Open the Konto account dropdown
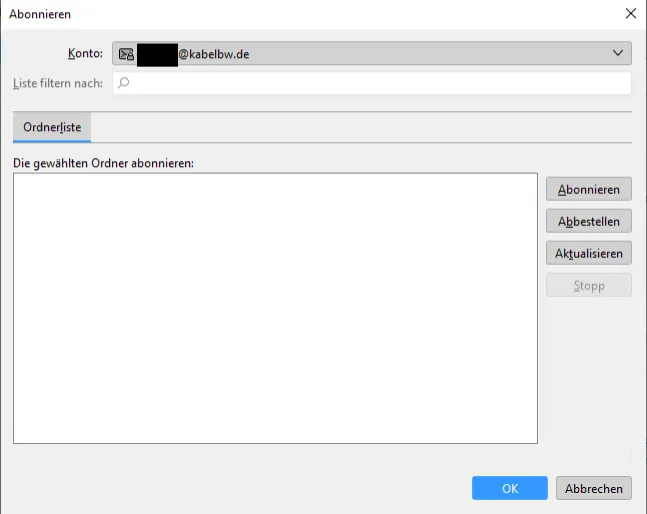The width and height of the screenshot is (647, 514). tap(371, 53)
